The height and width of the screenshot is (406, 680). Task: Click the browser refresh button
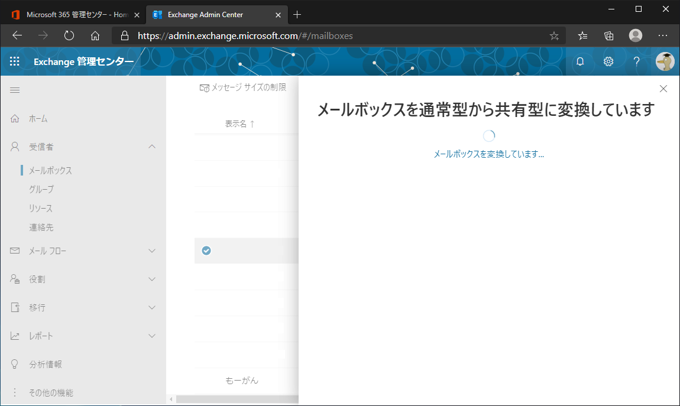69,35
